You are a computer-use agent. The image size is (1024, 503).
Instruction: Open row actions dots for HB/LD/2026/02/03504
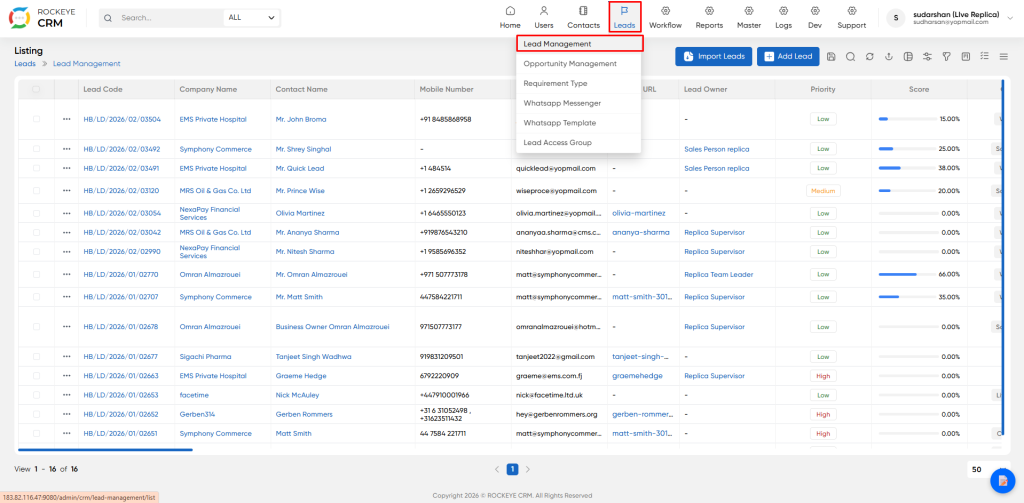(67, 120)
